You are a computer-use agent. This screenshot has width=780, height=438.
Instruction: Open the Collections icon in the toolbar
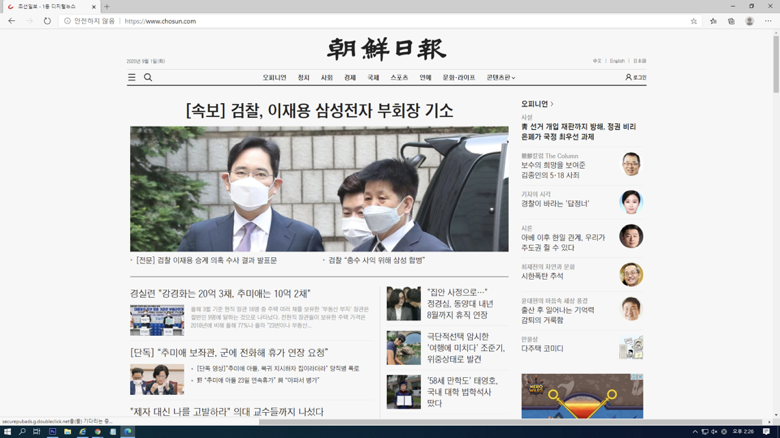pos(731,21)
